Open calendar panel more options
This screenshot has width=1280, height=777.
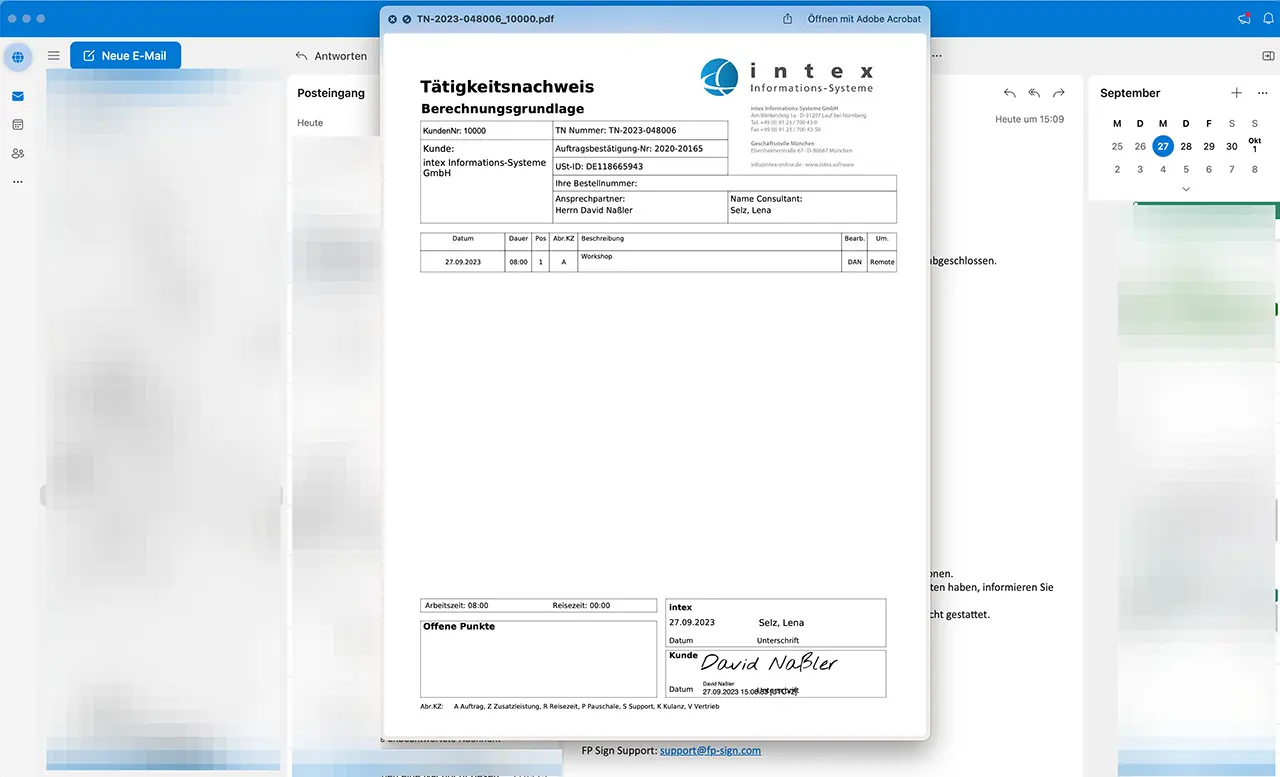1262,93
